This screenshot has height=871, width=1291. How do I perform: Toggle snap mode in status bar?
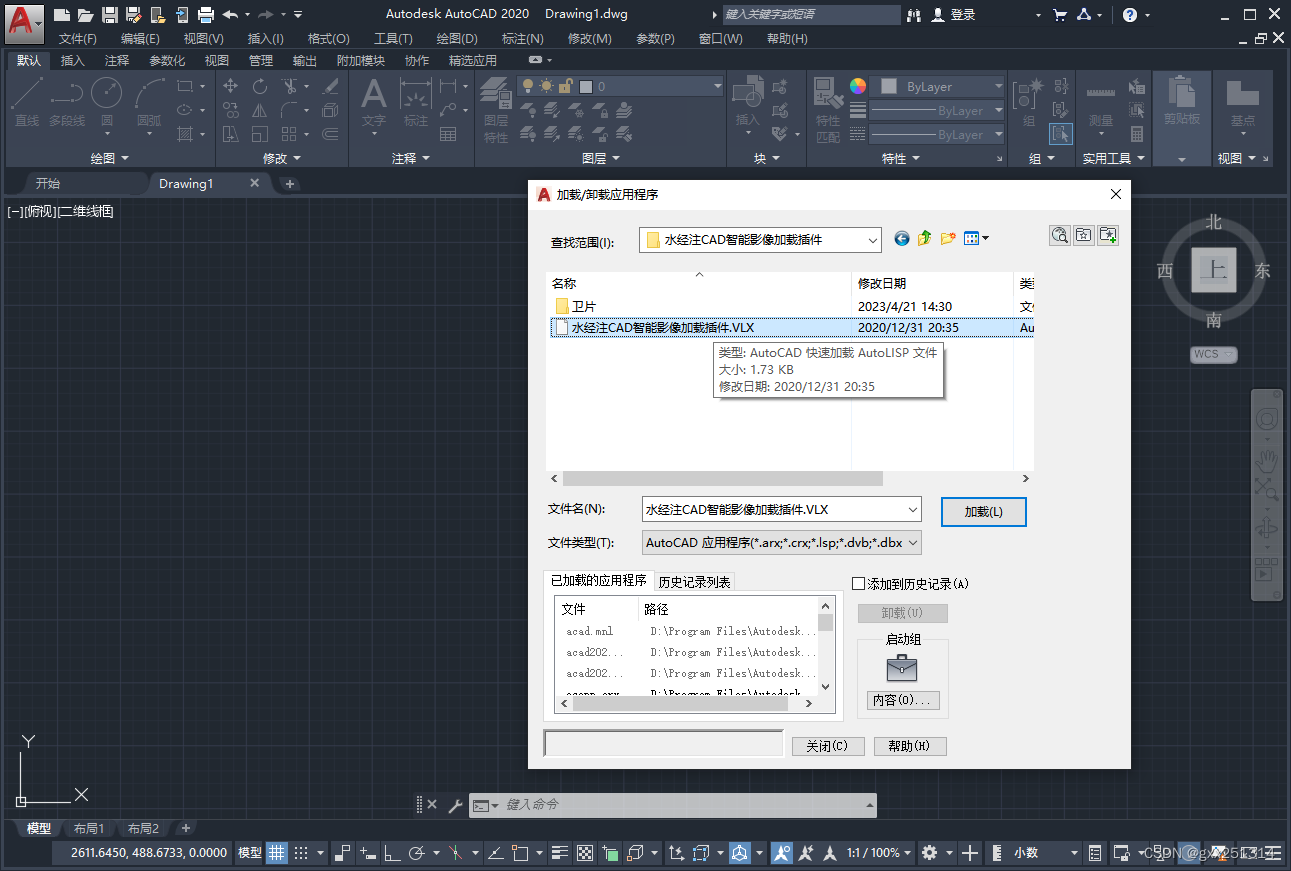[300, 853]
